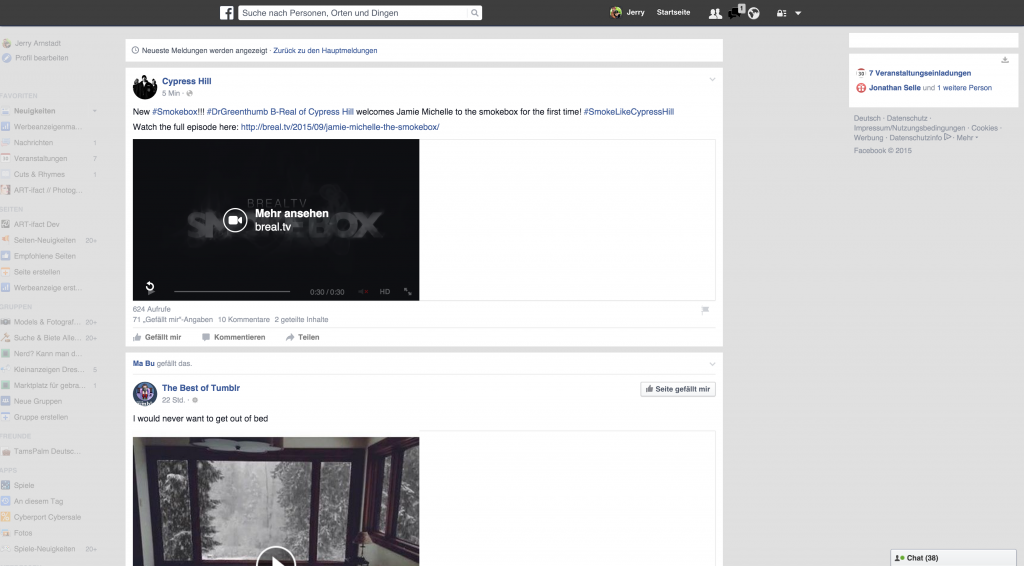Click Mehr ansehen video camera icon

coord(235,220)
